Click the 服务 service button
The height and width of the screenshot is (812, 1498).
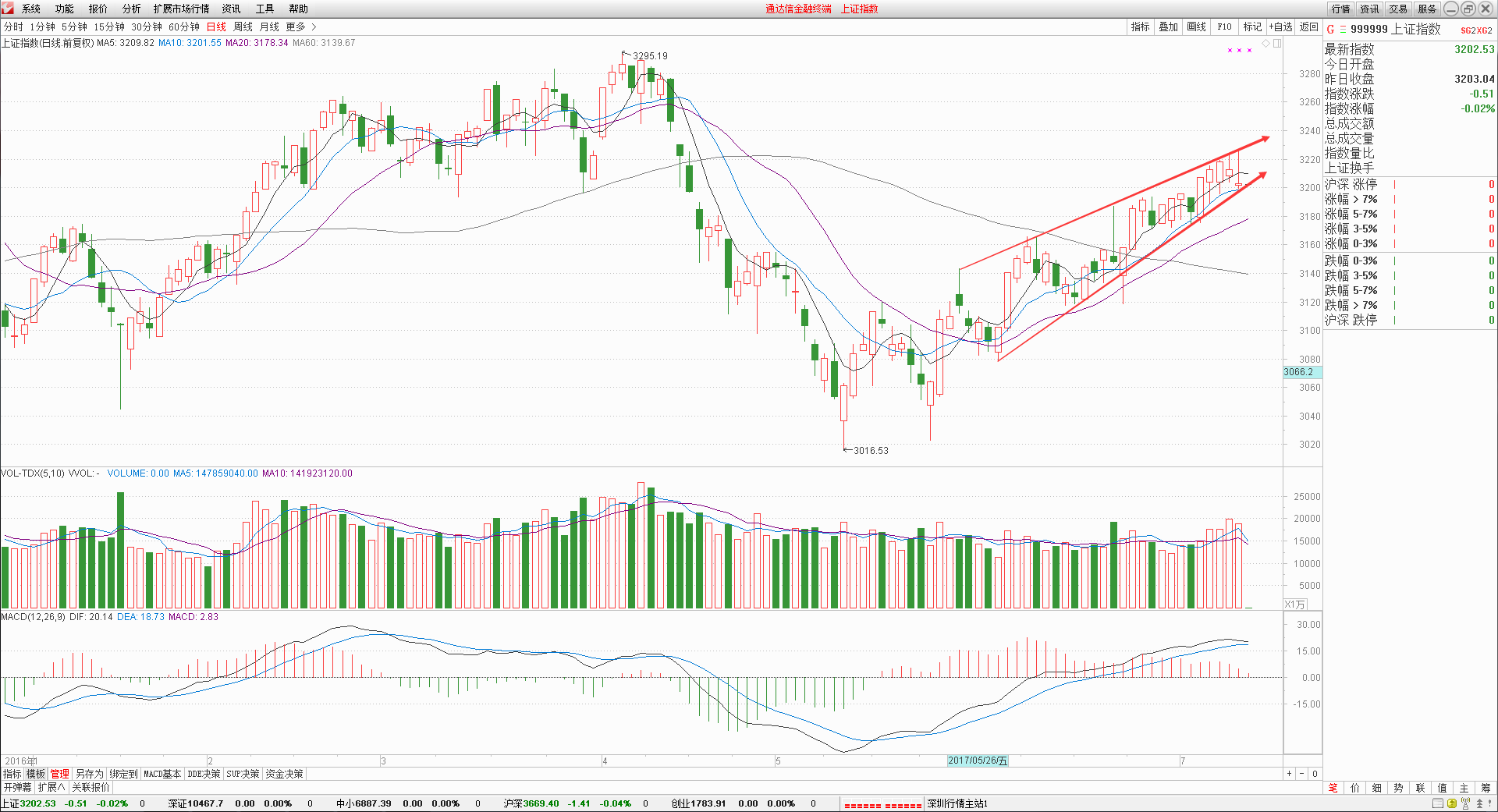tap(1427, 9)
